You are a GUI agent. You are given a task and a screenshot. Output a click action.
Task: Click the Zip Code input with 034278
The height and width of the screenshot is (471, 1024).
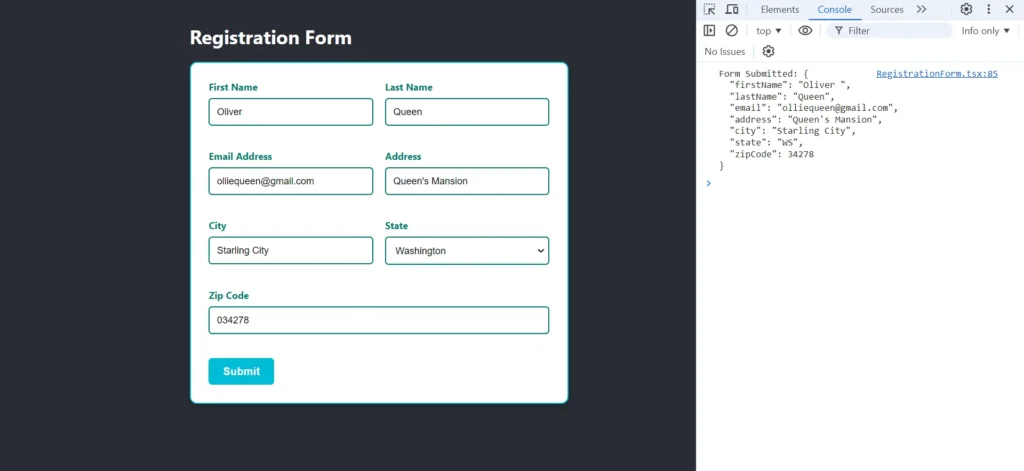(379, 320)
